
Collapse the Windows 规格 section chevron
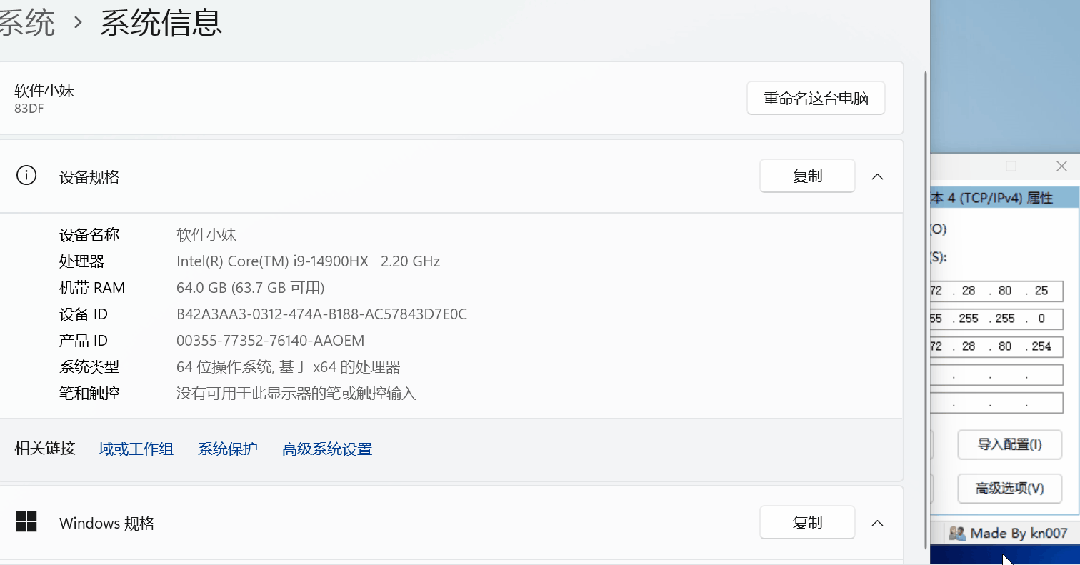[877, 524]
